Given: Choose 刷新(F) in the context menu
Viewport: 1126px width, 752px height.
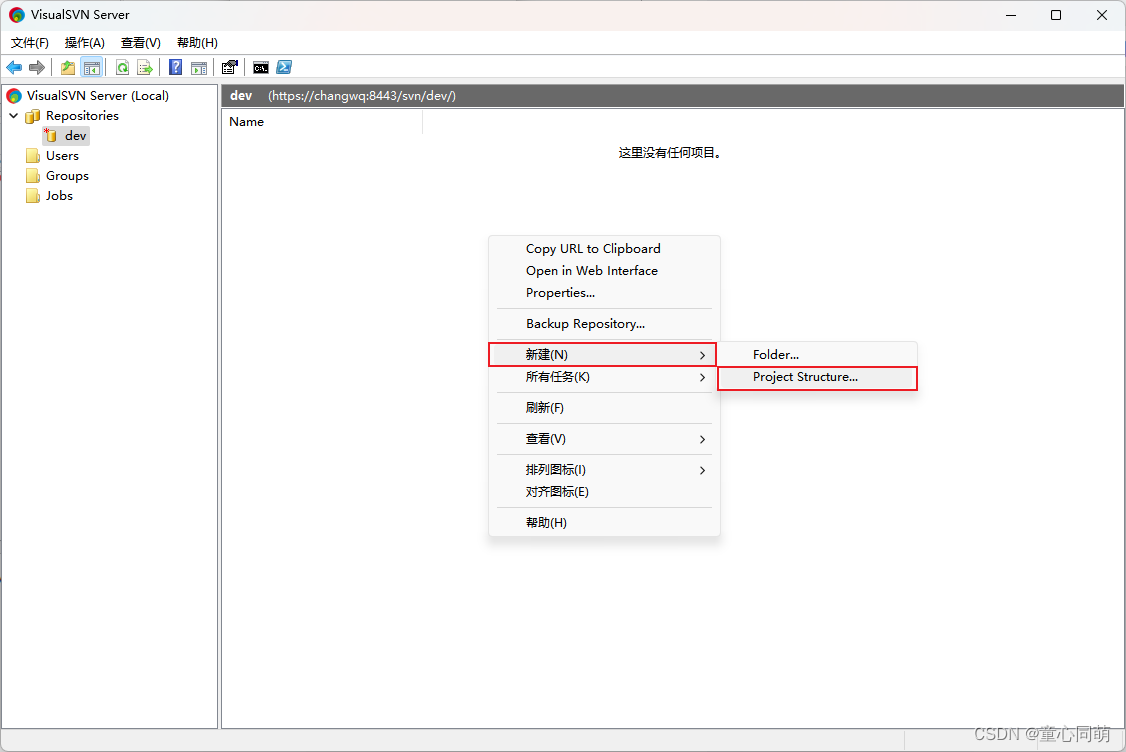Looking at the screenshot, I should 604,408.
